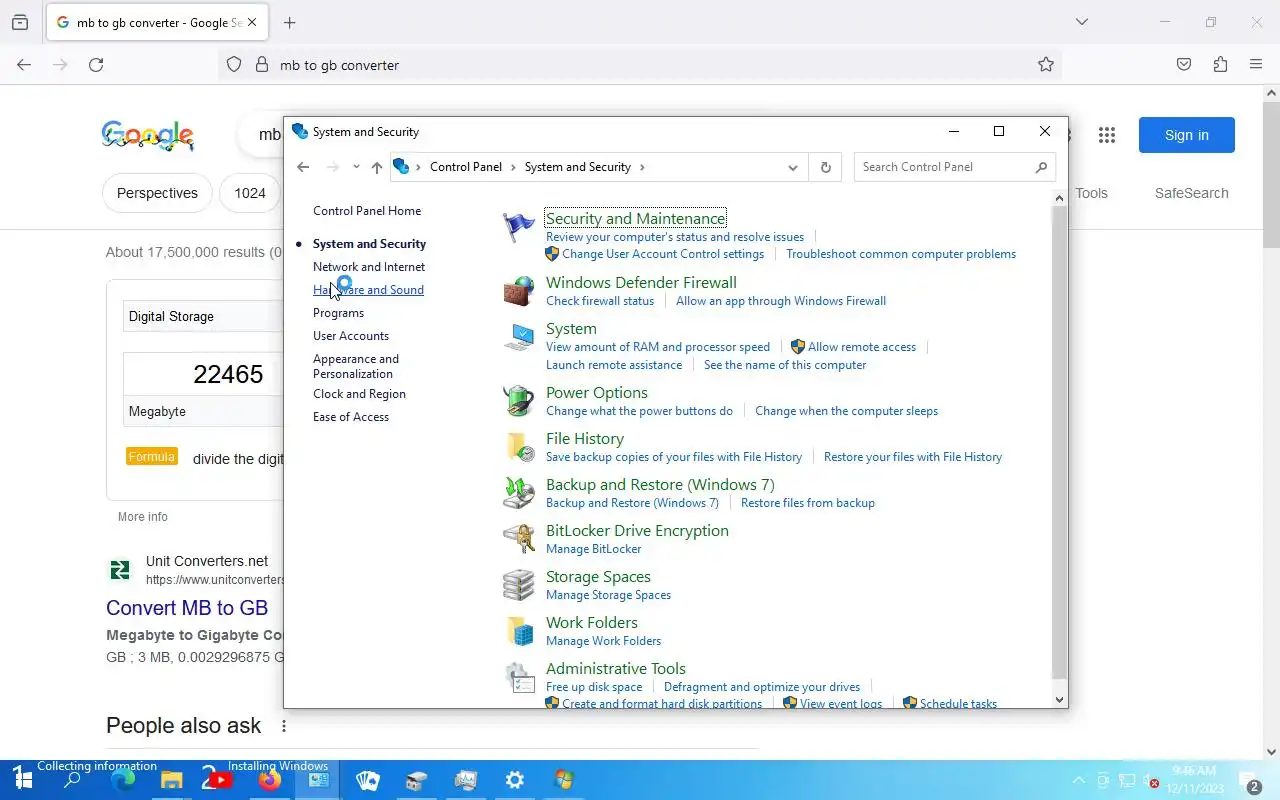Go up one level in Control Panel

(377, 167)
